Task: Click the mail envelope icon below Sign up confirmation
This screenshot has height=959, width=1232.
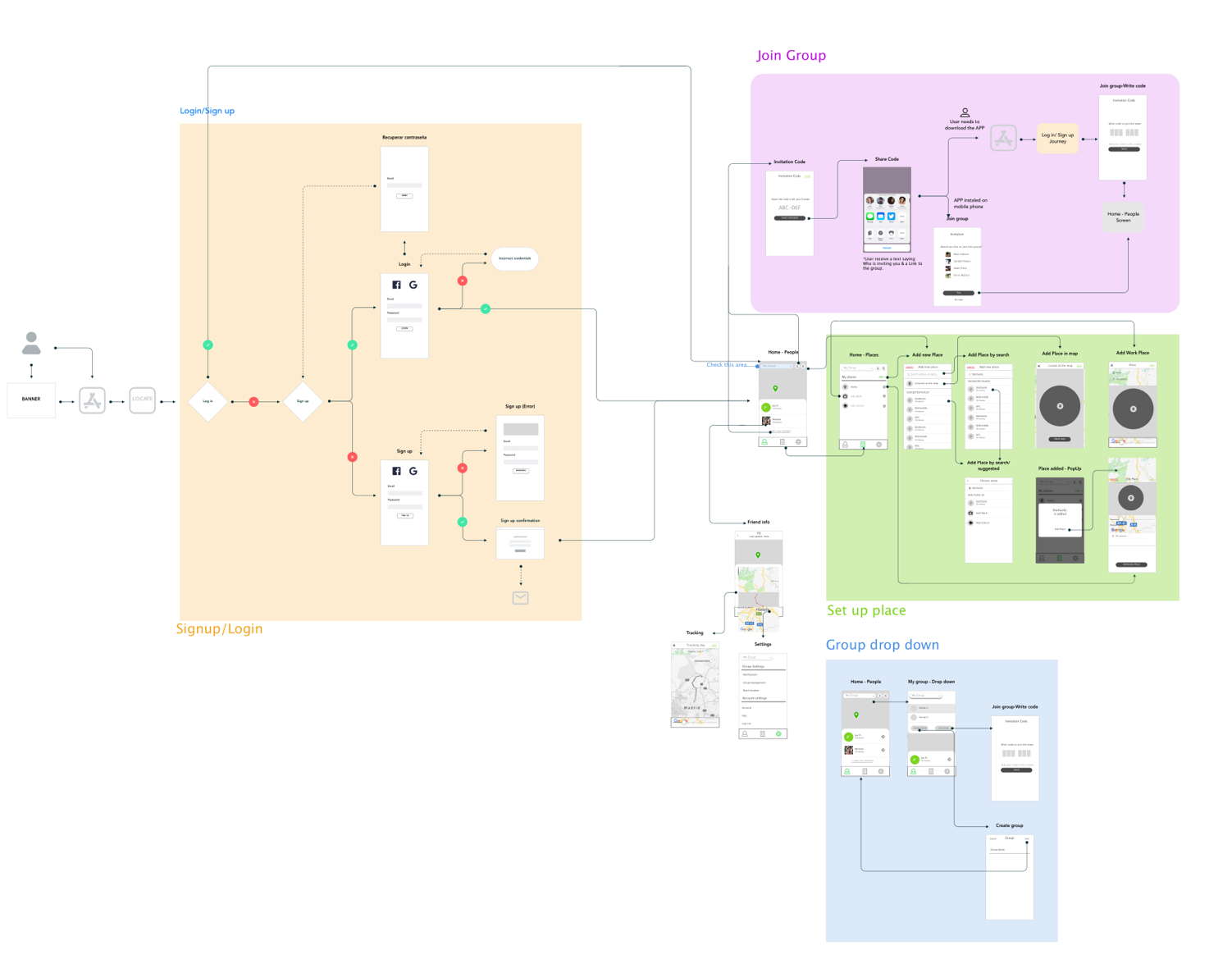Action: click(x=520, y=598)
